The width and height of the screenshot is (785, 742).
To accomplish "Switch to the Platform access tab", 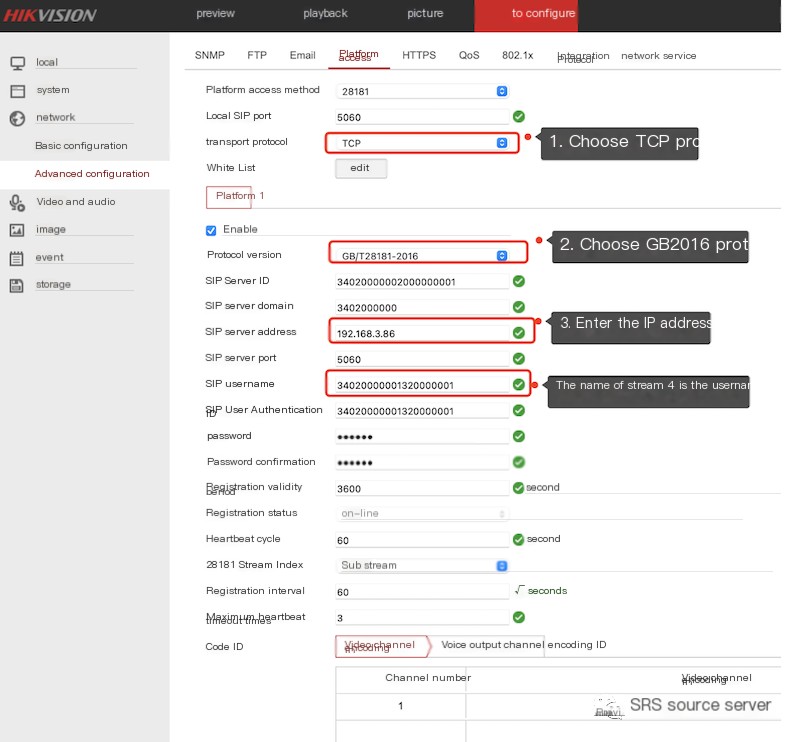I will point(358,56).
